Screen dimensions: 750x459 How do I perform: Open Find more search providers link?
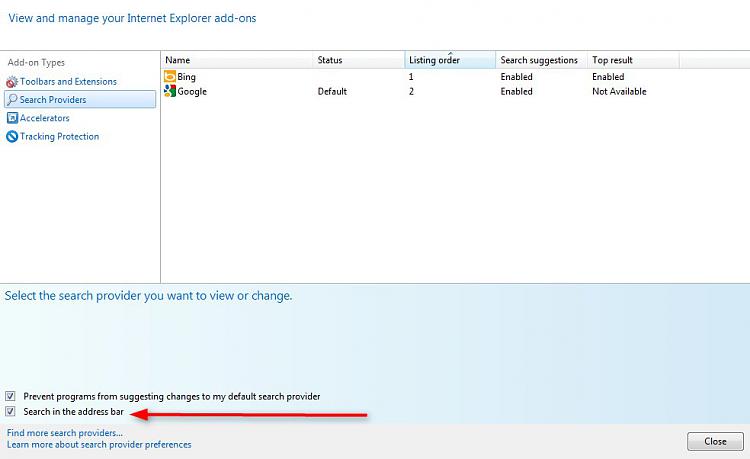[65, 433]
